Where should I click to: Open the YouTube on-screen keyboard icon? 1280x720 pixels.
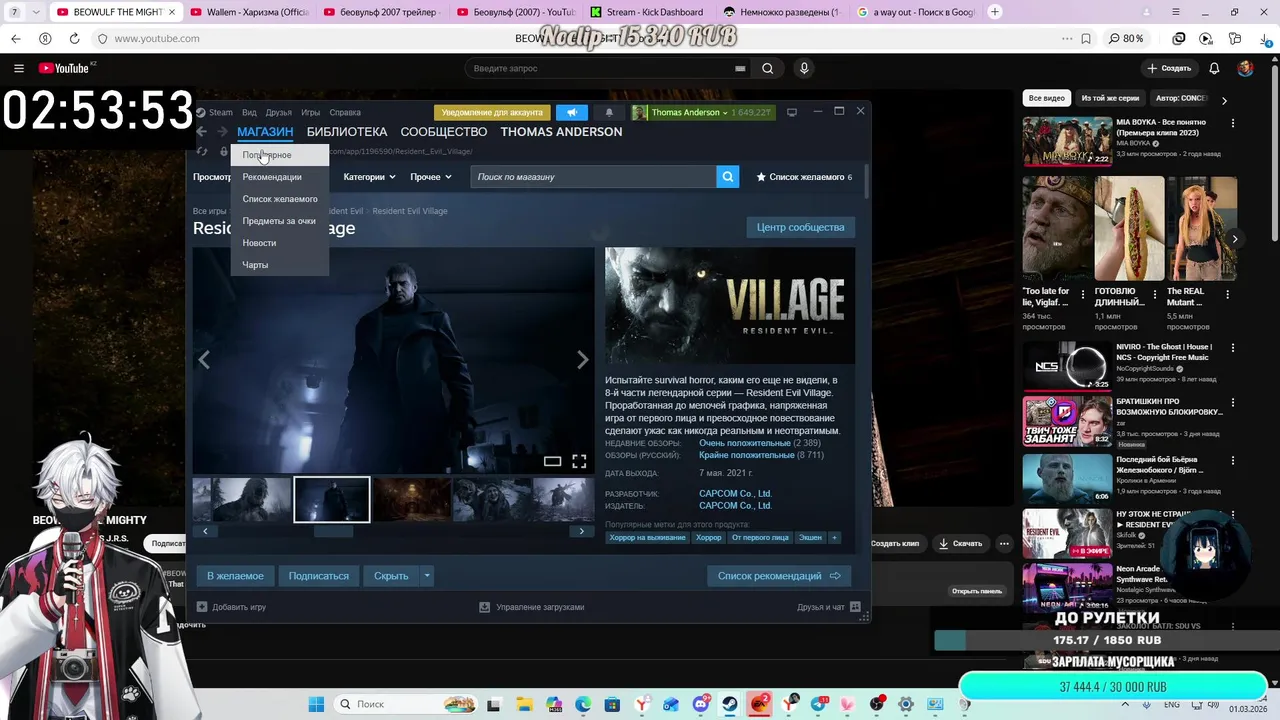tap(740, 68)
